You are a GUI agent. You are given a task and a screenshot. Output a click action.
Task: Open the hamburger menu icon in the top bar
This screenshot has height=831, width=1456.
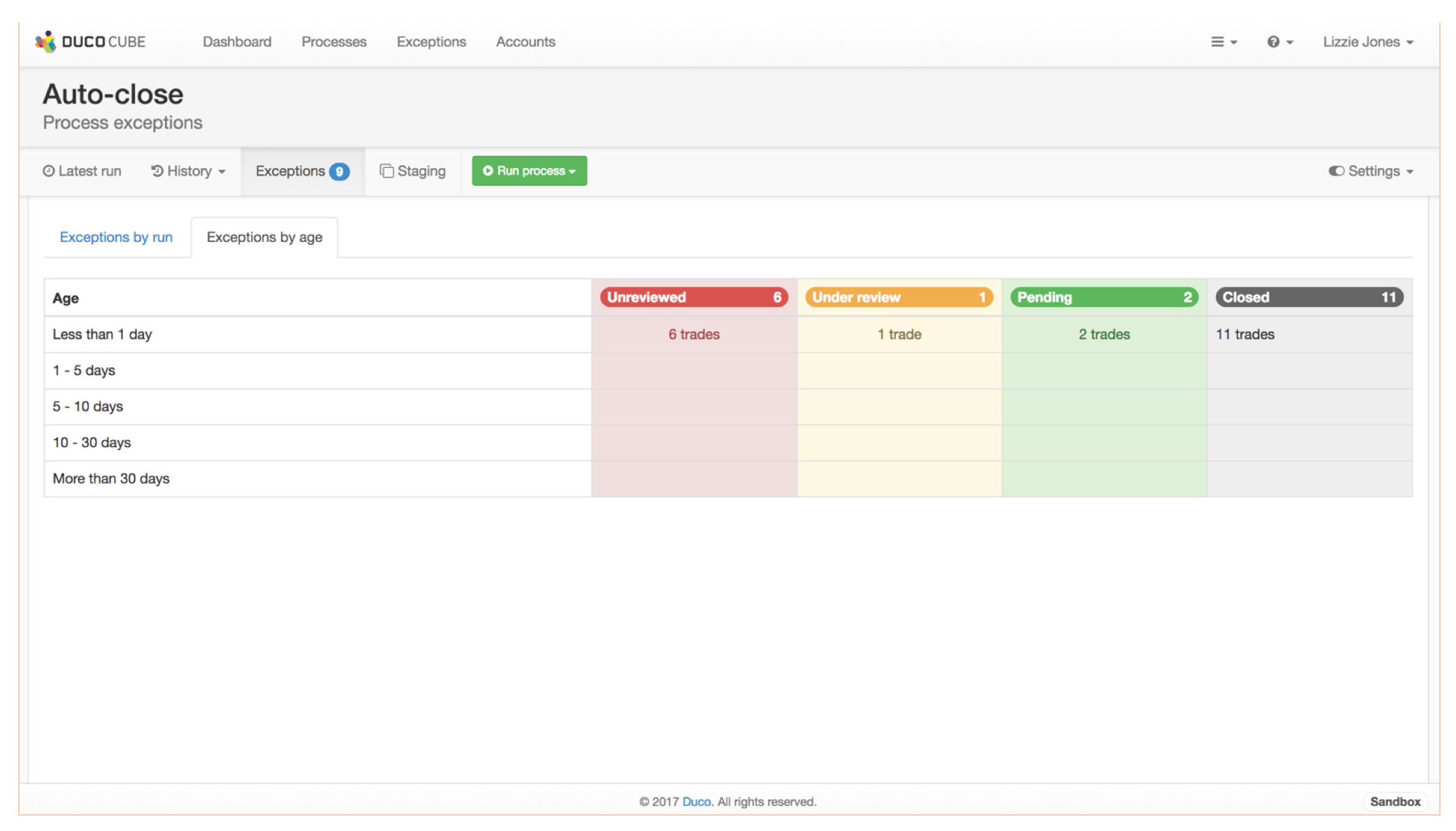click(x=1219, y=41)
